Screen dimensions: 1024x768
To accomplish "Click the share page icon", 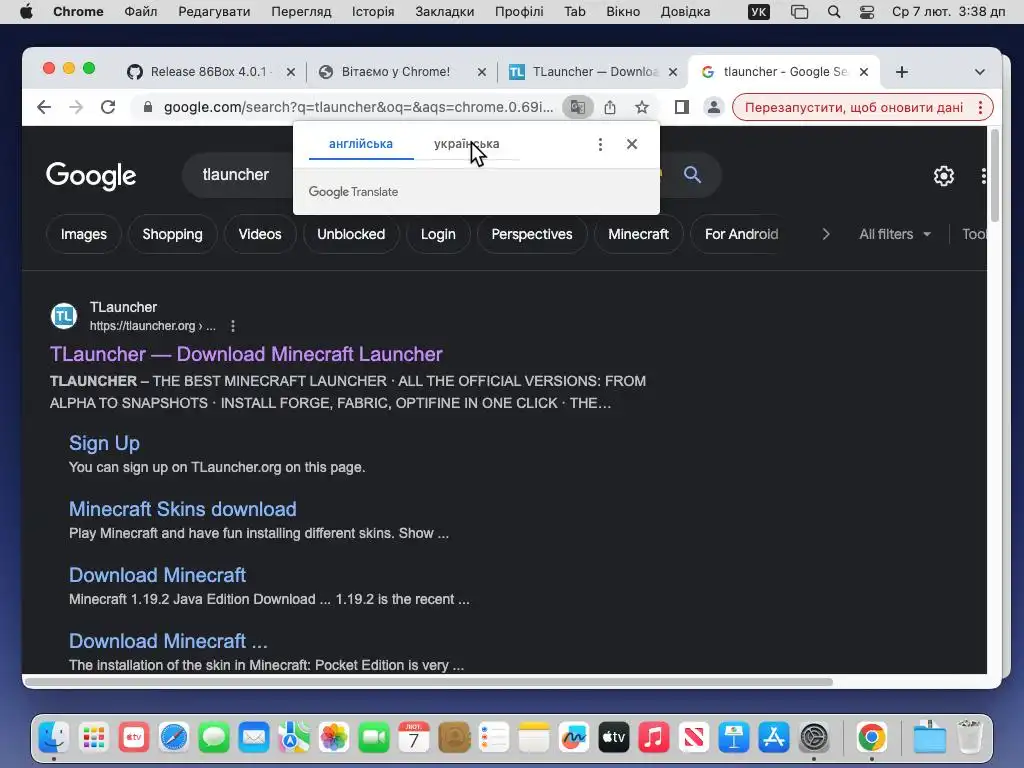I will pos(610,107).
